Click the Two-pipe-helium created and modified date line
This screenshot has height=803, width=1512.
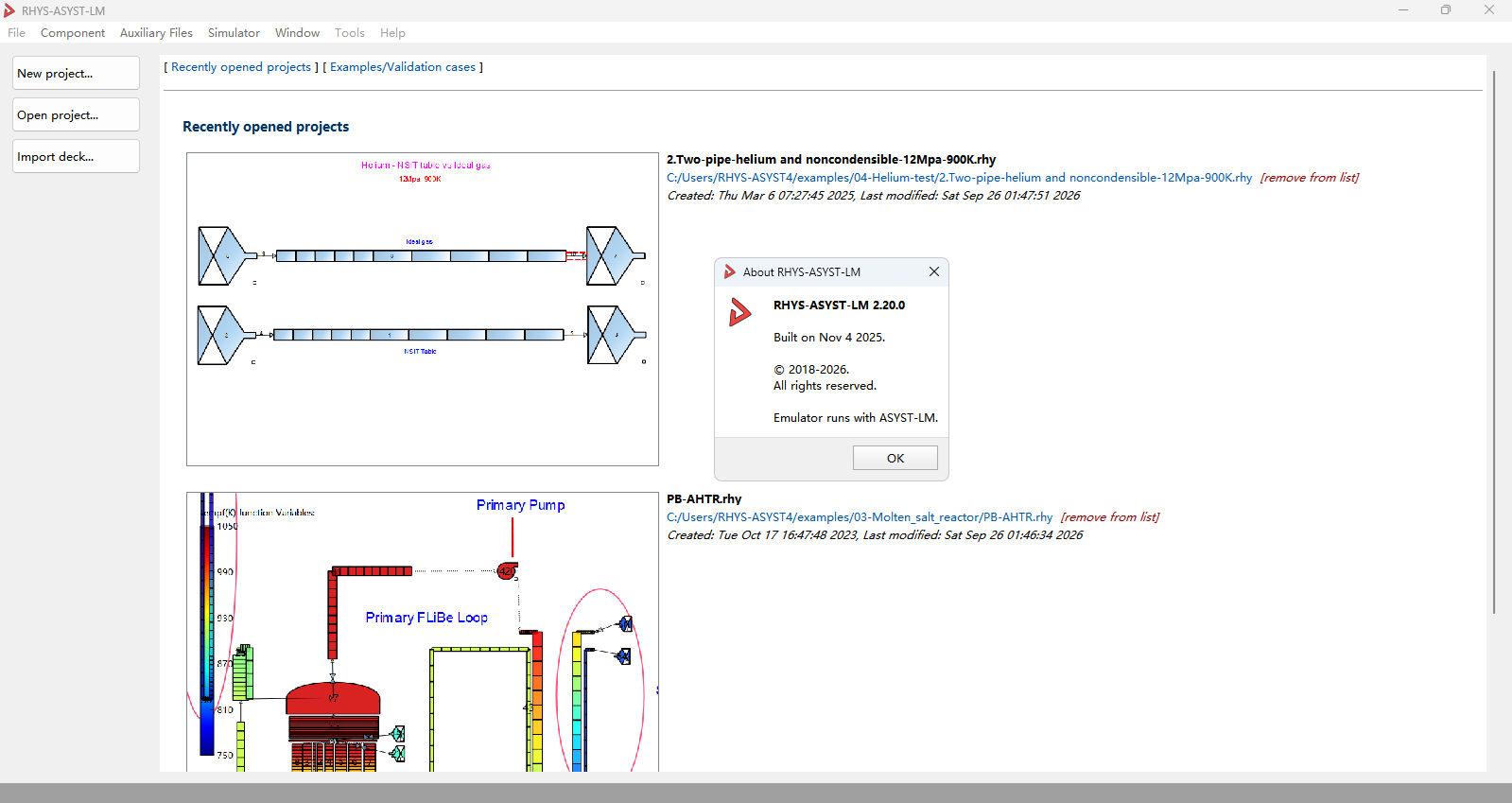(x=874, y=196)
